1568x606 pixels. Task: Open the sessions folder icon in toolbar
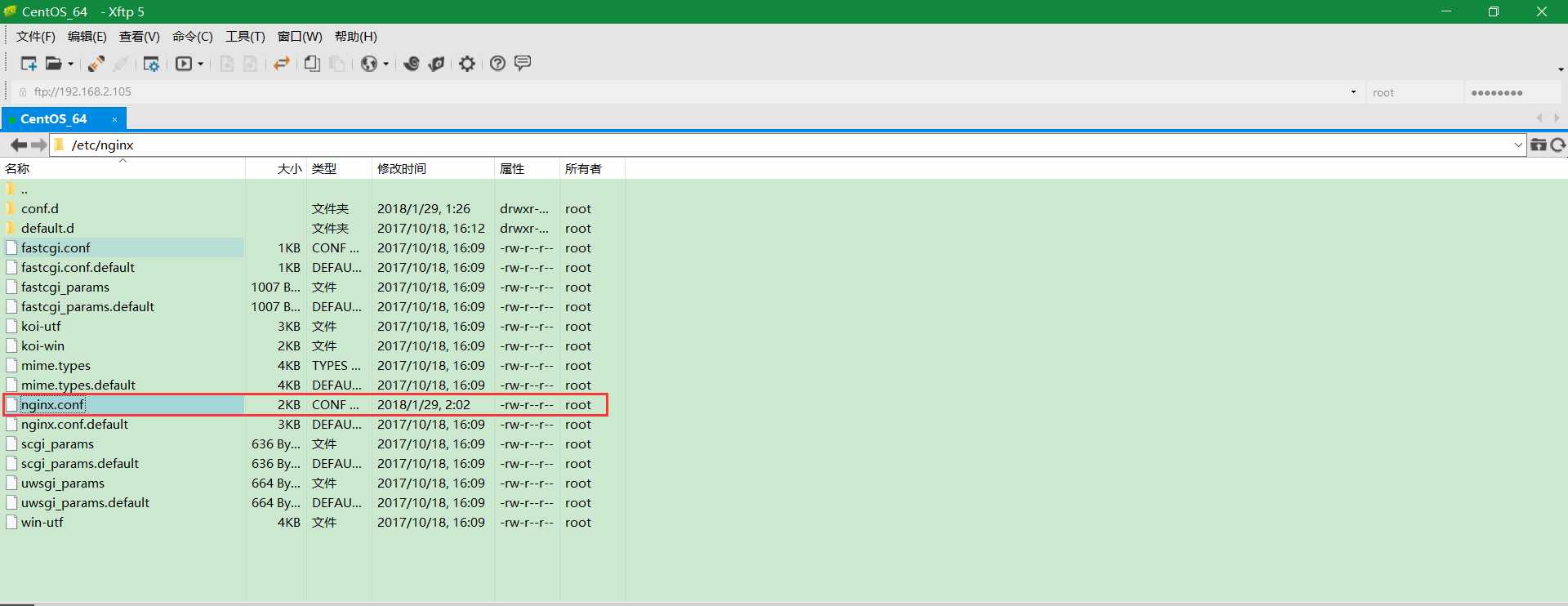53,64
